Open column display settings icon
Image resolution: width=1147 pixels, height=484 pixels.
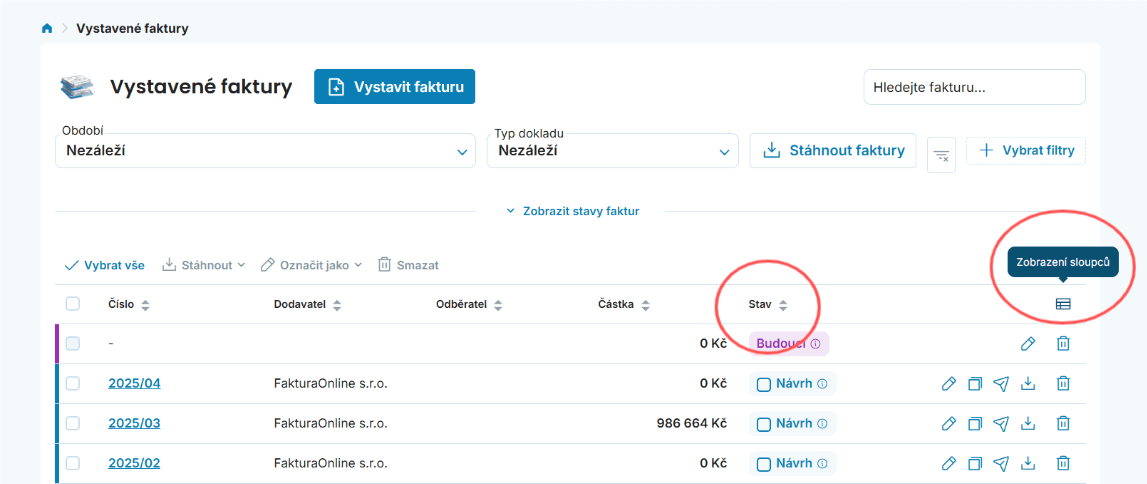(1063, 304)
